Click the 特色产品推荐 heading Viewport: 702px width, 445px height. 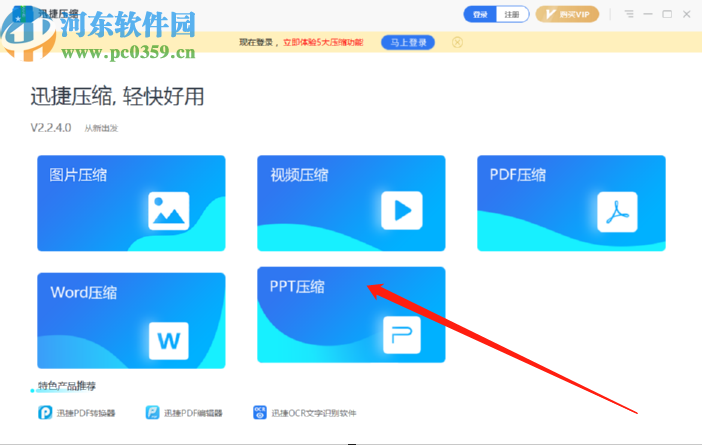coord(67,386)
